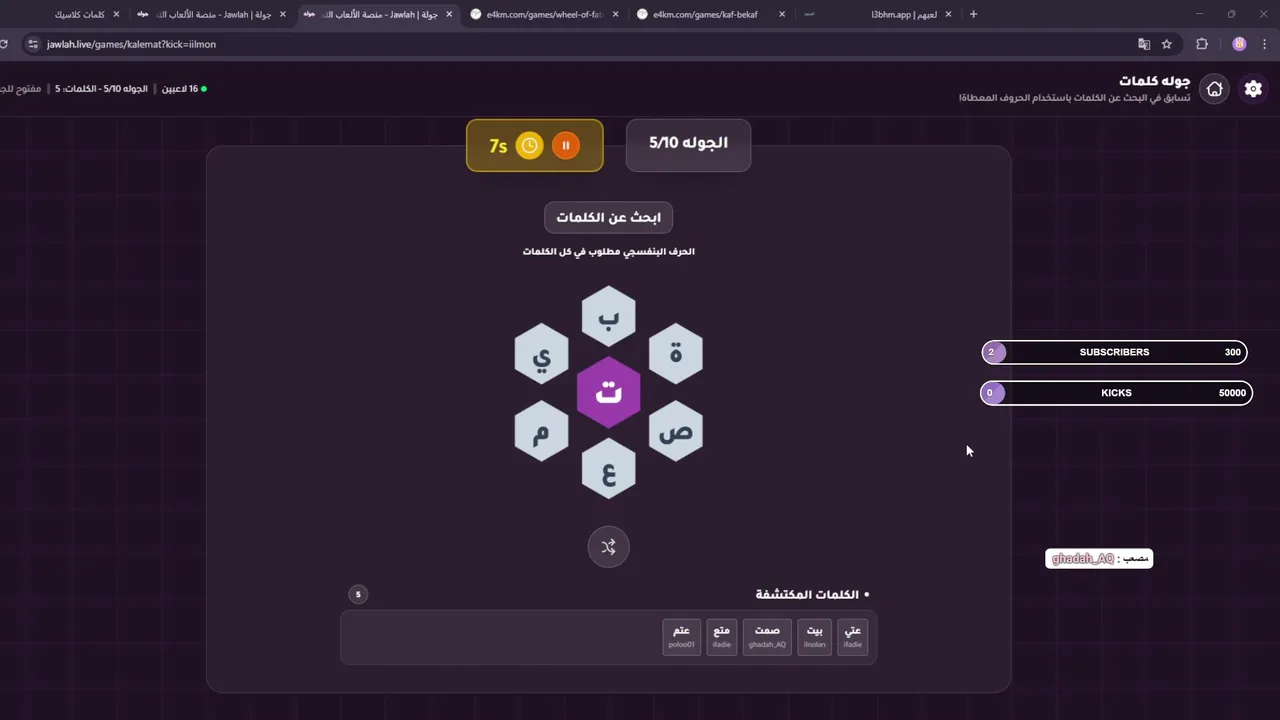Open the browser extensions puzzle icon
Image resolution: width=1280 pixels, height=720 pixels.
click(x=1202, y=44)
